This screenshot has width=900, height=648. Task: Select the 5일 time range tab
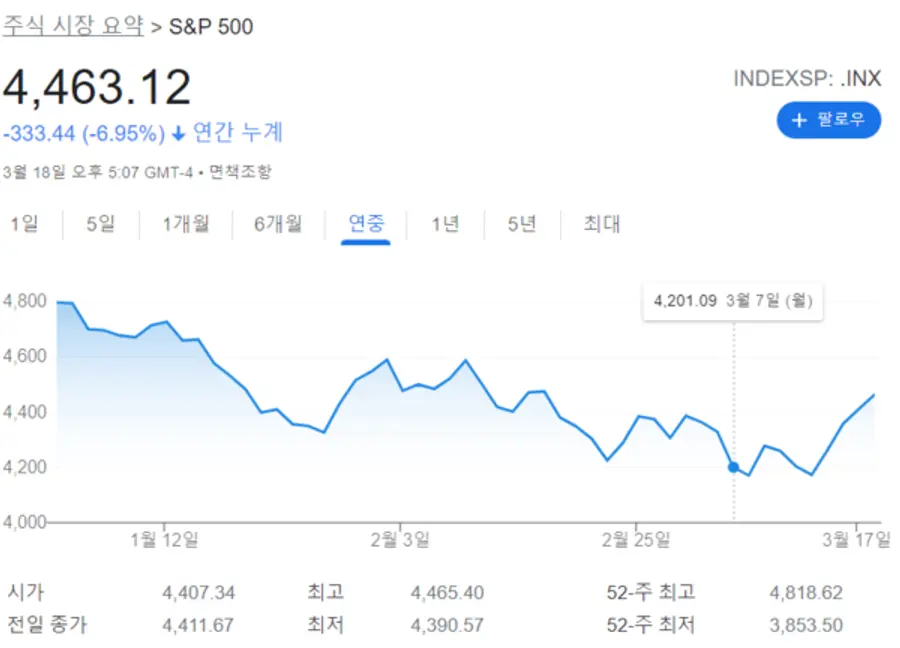101,223
